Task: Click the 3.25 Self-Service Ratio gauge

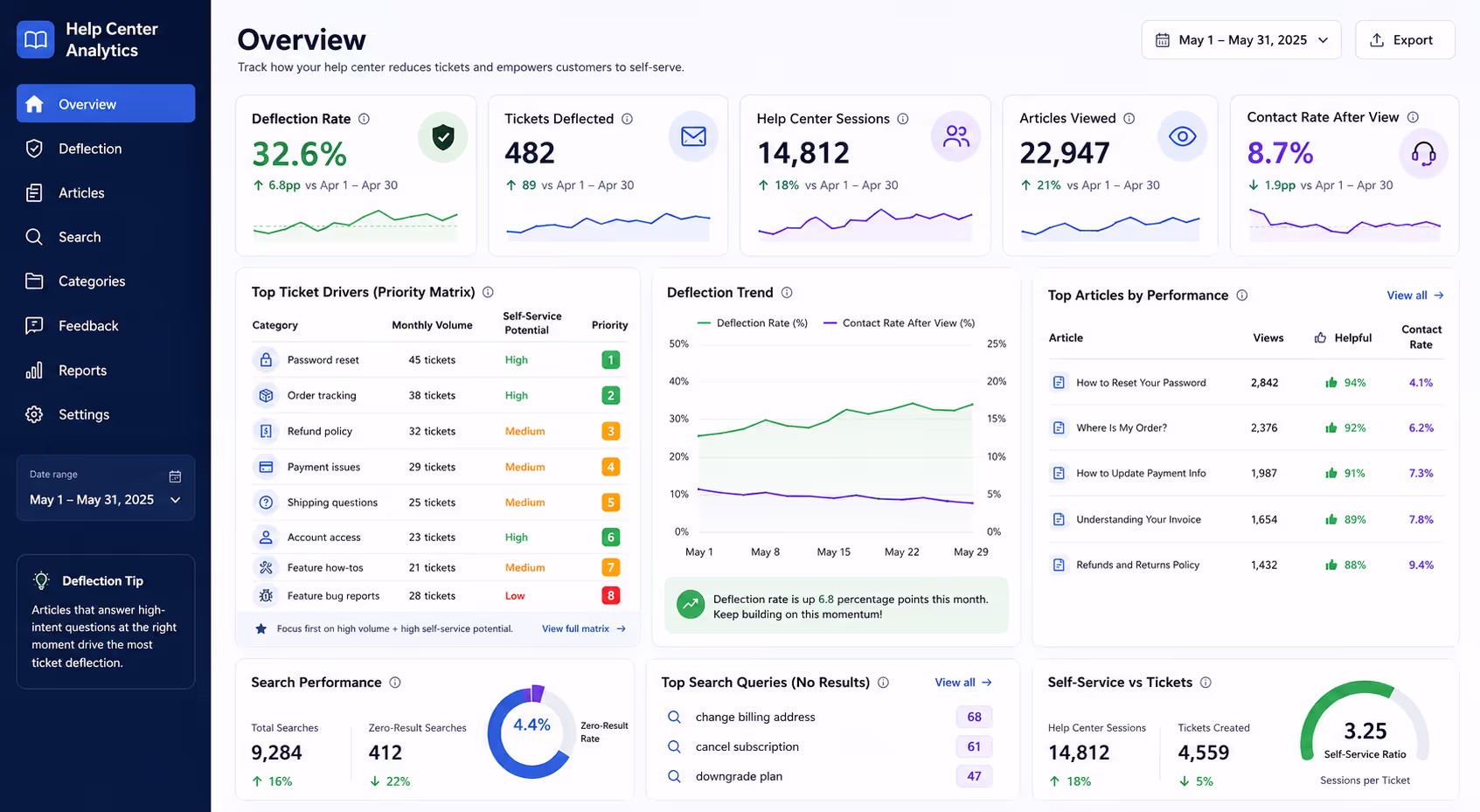Action: (1365, 721)
